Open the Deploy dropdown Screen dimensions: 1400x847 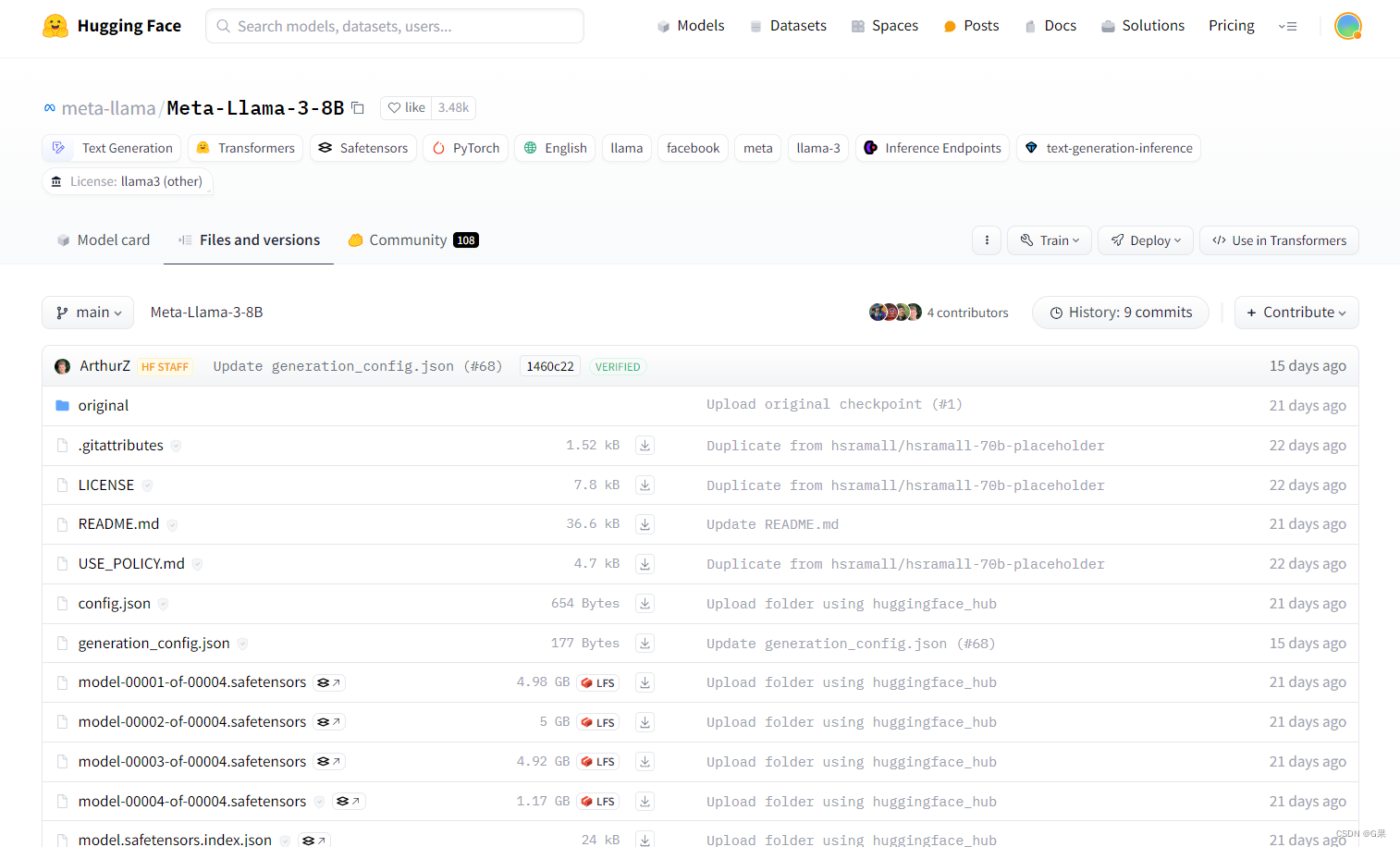[x=1146, y=240]
